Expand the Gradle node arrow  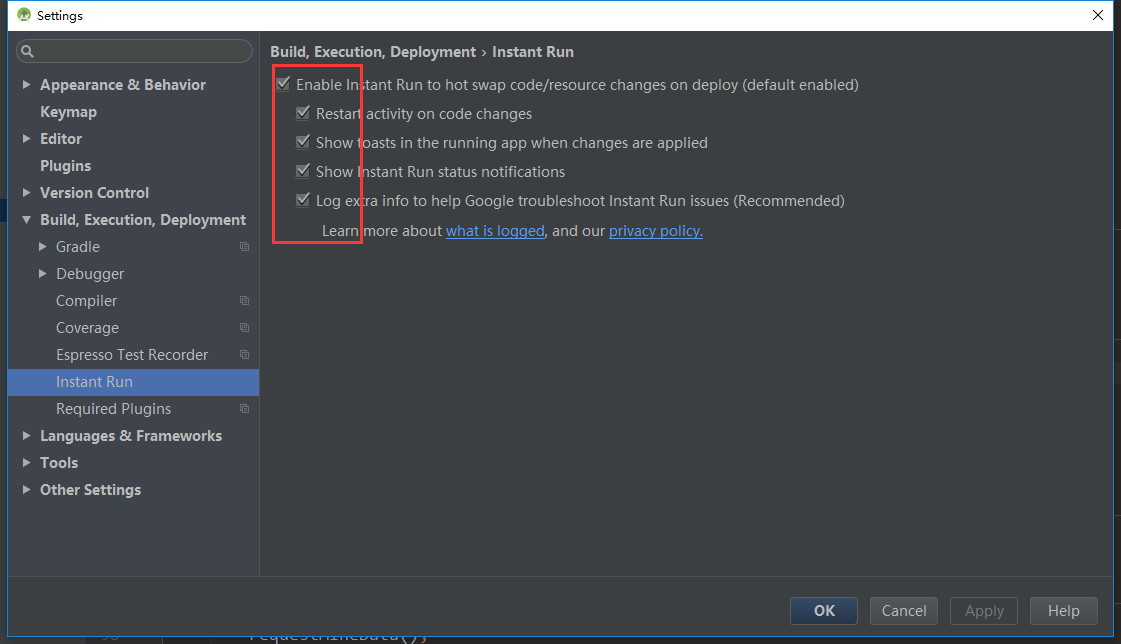pos(43,247)
